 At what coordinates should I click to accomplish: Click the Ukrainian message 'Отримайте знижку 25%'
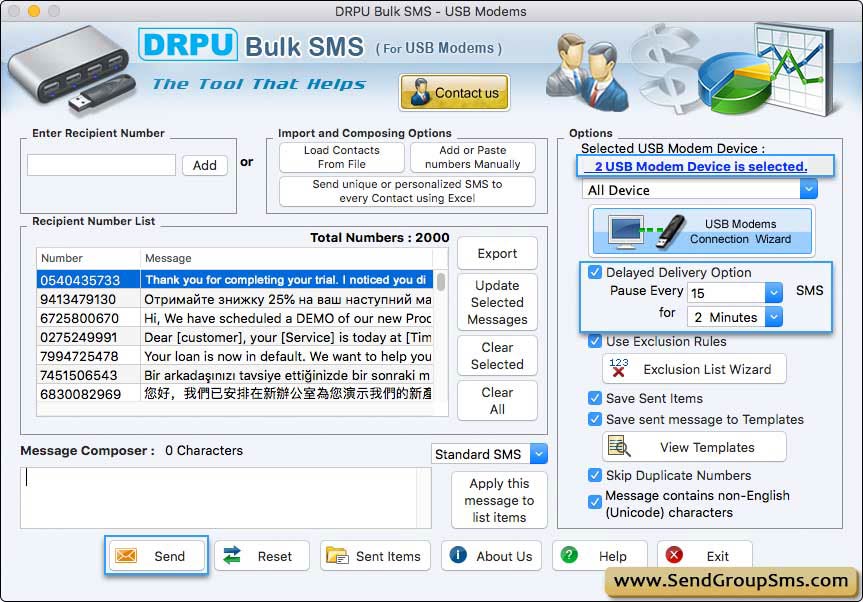(288, 299)
